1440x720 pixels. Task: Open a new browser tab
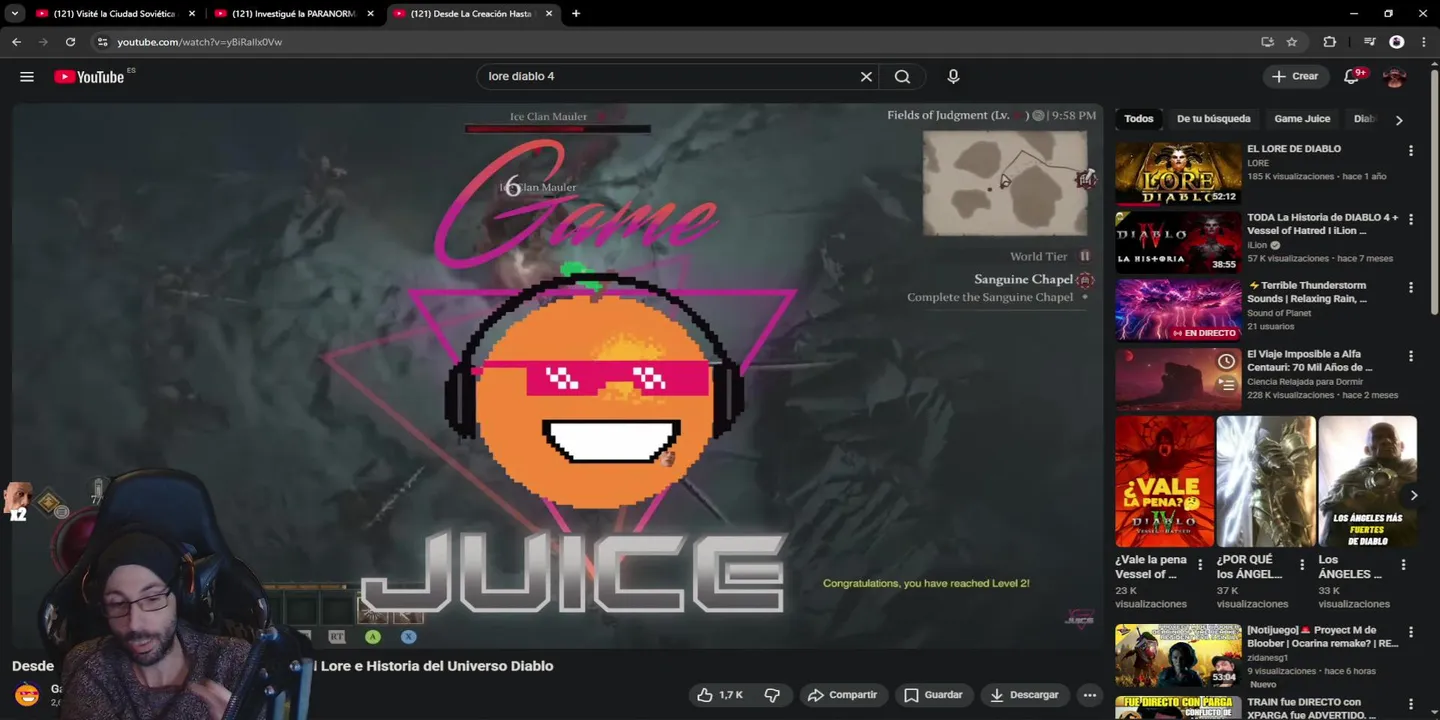tap(576, 14)
